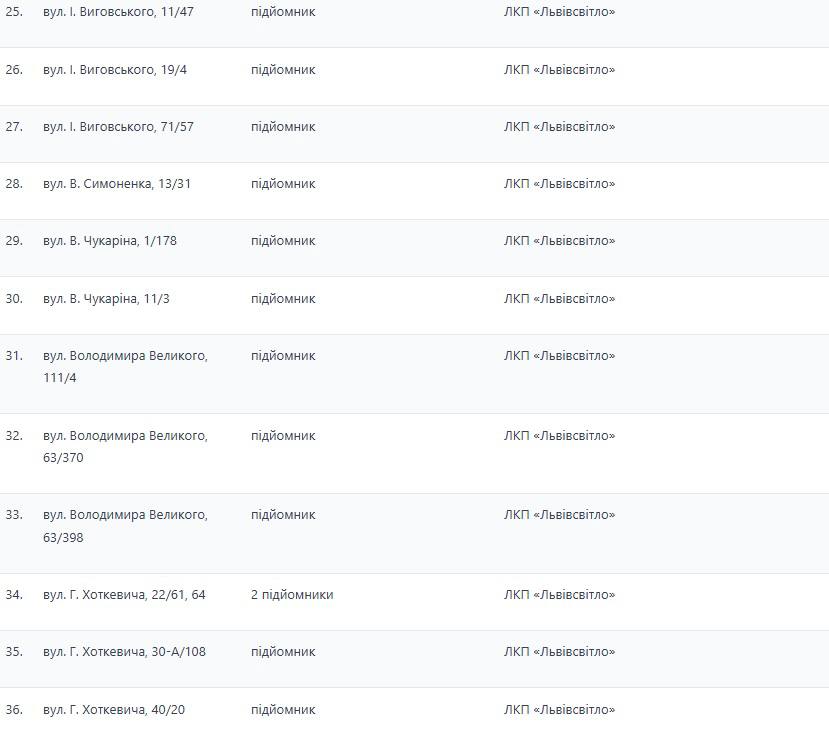
Task: Select address вул. Г. Хоткевича, 40/20
Action: click(x=114, y=710)
